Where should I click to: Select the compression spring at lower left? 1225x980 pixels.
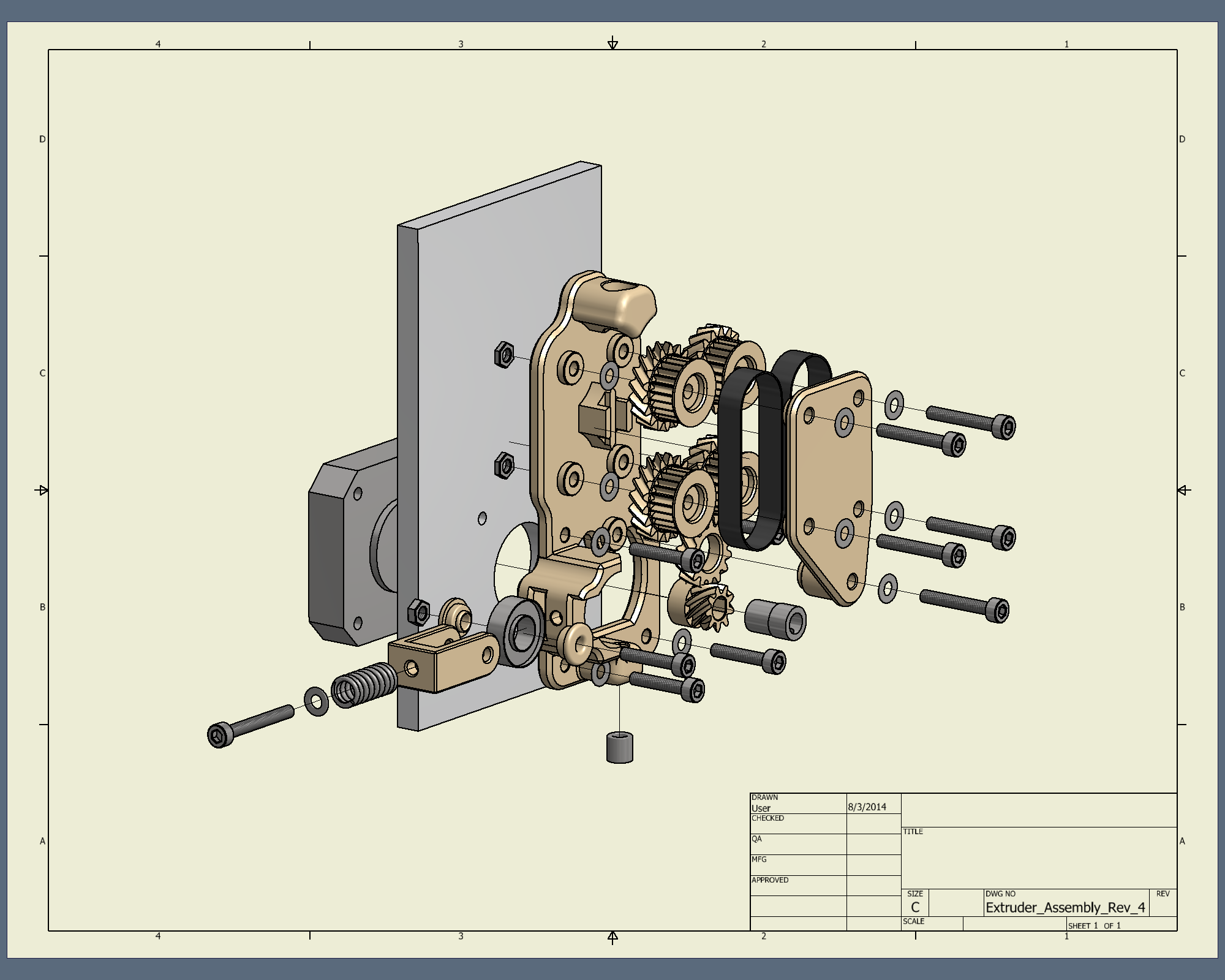coord(364,686)
